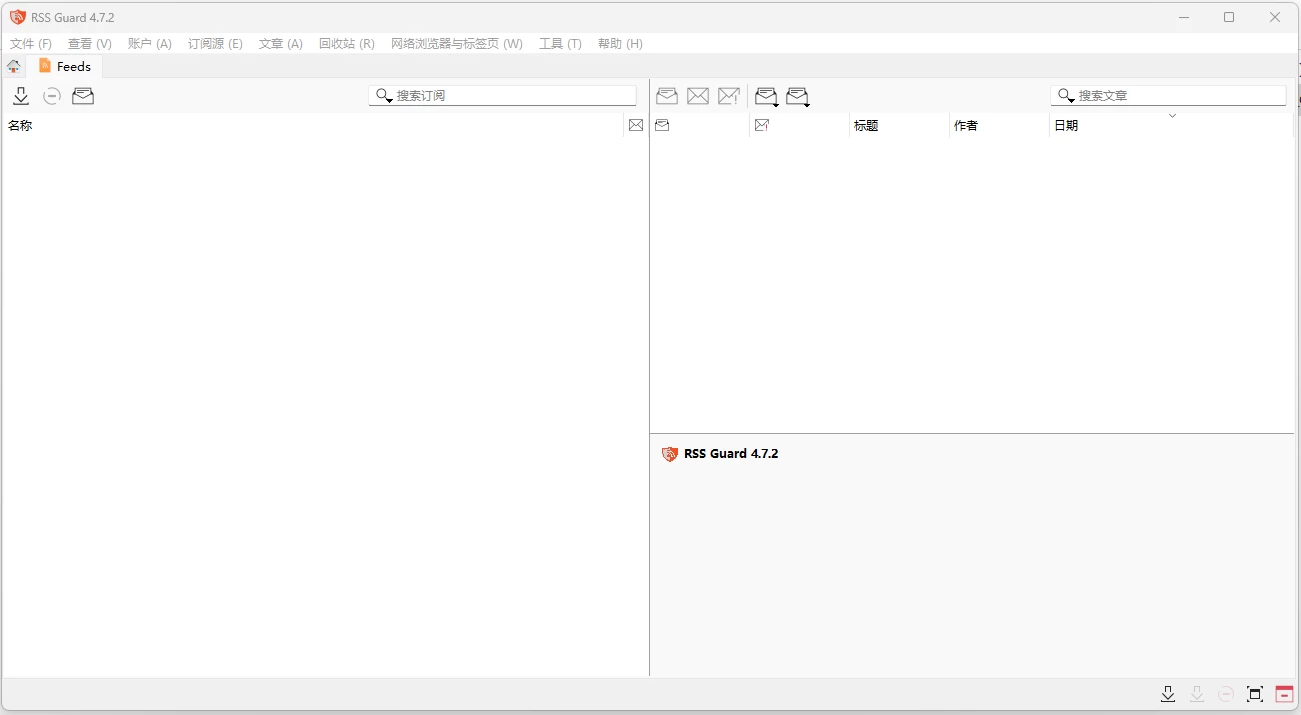Click the importance column header icon in feed list
The width and height of the screenshot is (1301, 715).
[x=636, y=125]
